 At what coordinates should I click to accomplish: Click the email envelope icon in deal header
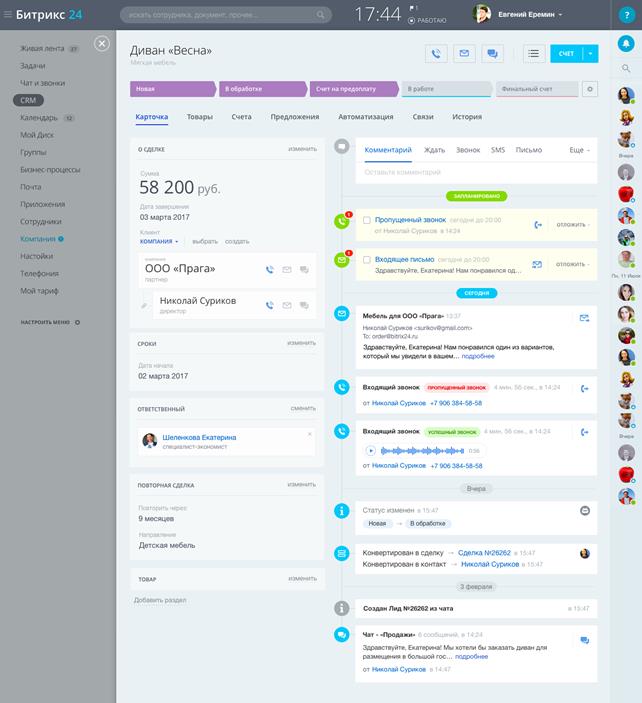point(464,54)
